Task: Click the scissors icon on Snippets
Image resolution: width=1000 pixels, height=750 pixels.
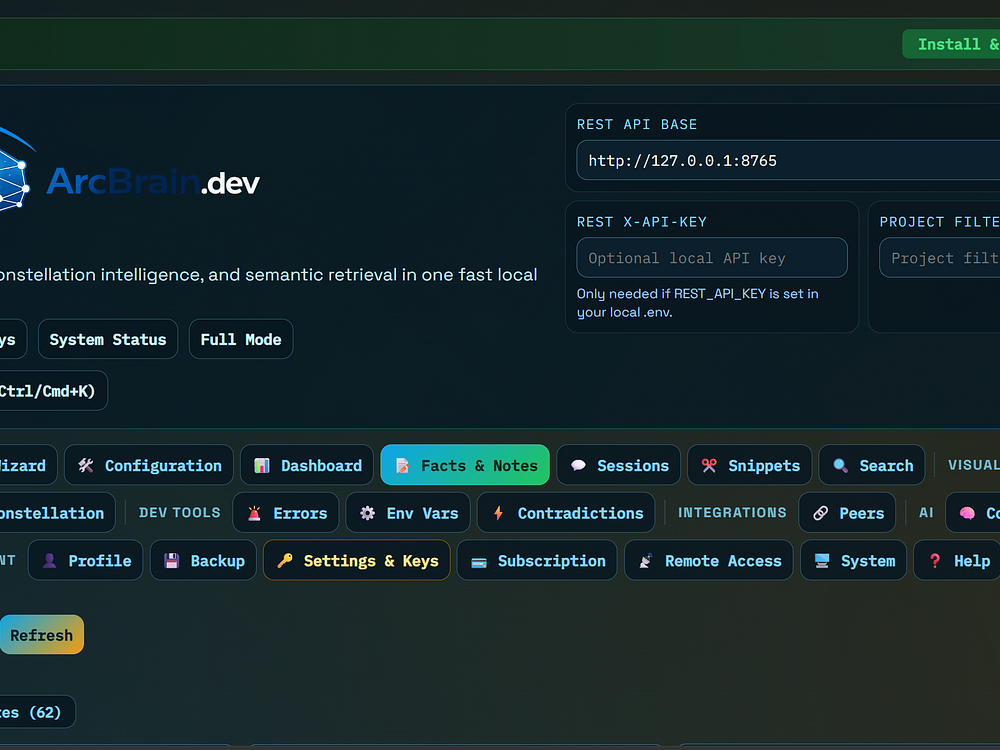Action: (709, 466)
